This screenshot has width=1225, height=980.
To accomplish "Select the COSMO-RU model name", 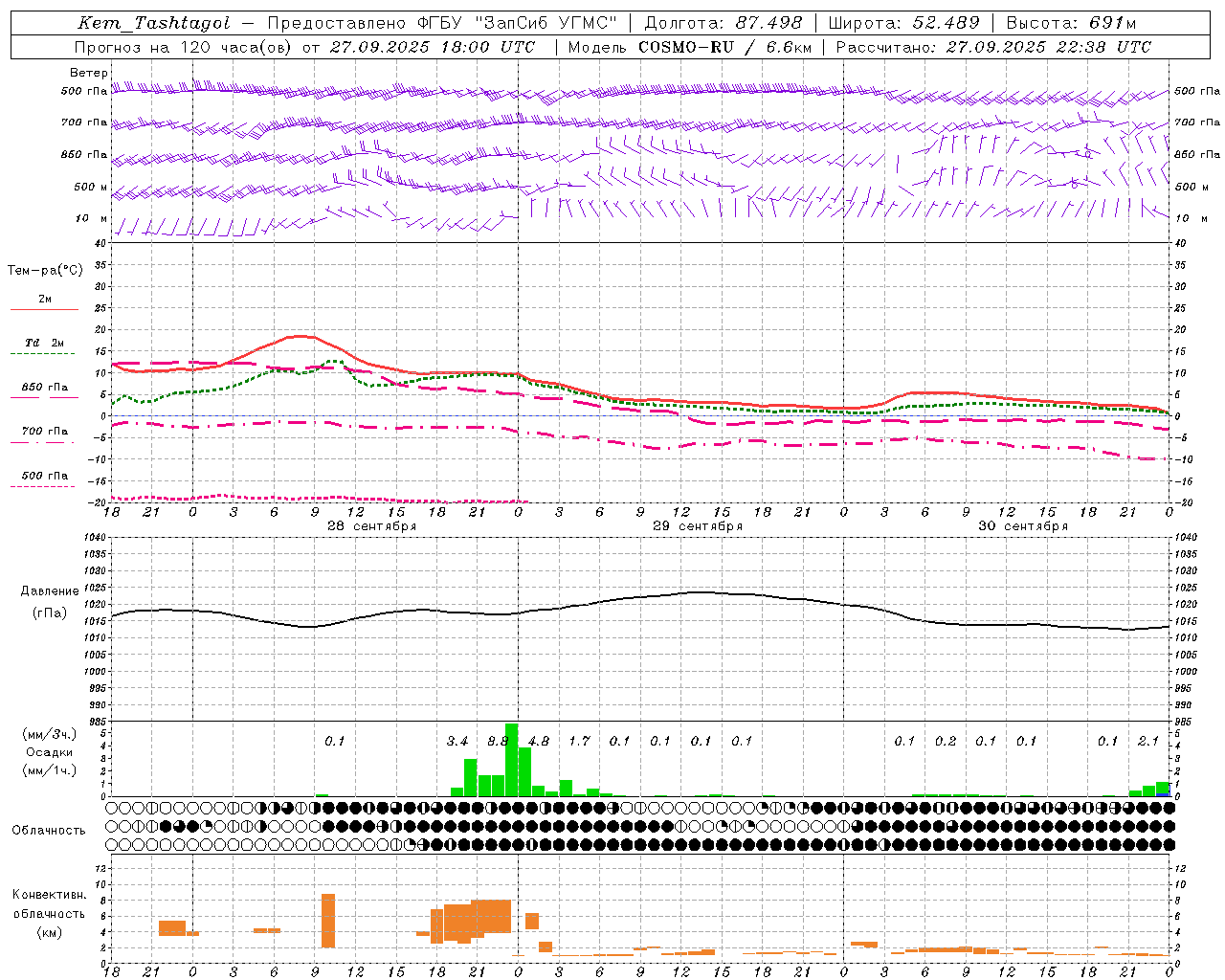I will coord(686,47).
